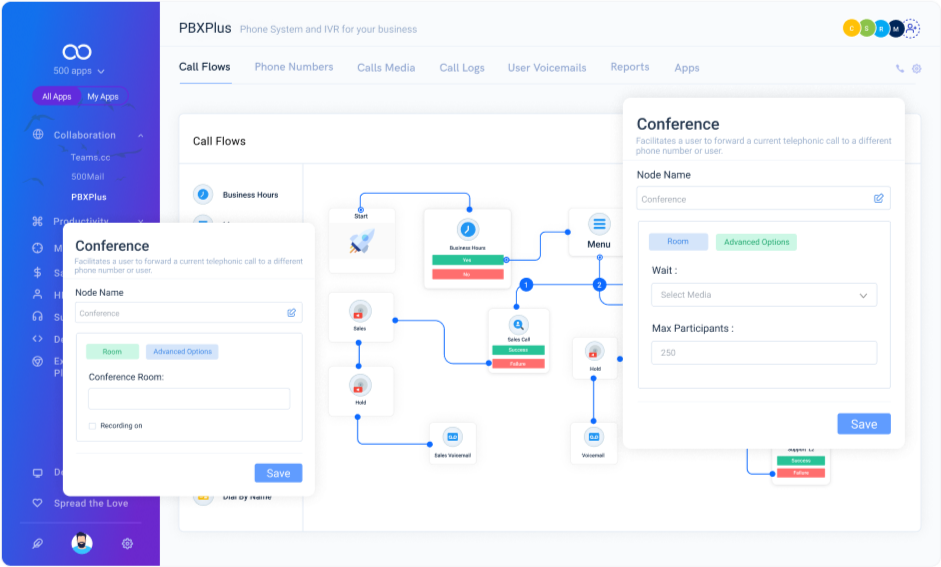The height and width of the screenshot is (567, 941).
Task: Select the All Apps toggle option
Action: click(x=56, y=97)
